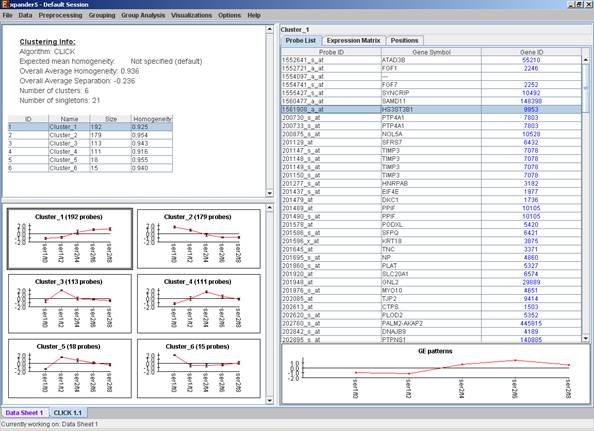Image resolution: width=594 pixels, height=431 pixels.
Task: Sort by the Gene Symbol column header
Action: click(x=431, y=52)
